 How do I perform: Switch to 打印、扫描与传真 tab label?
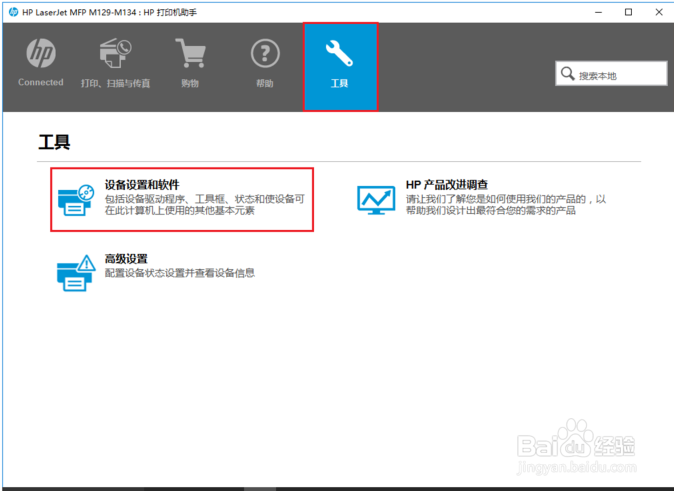point(115,83)
